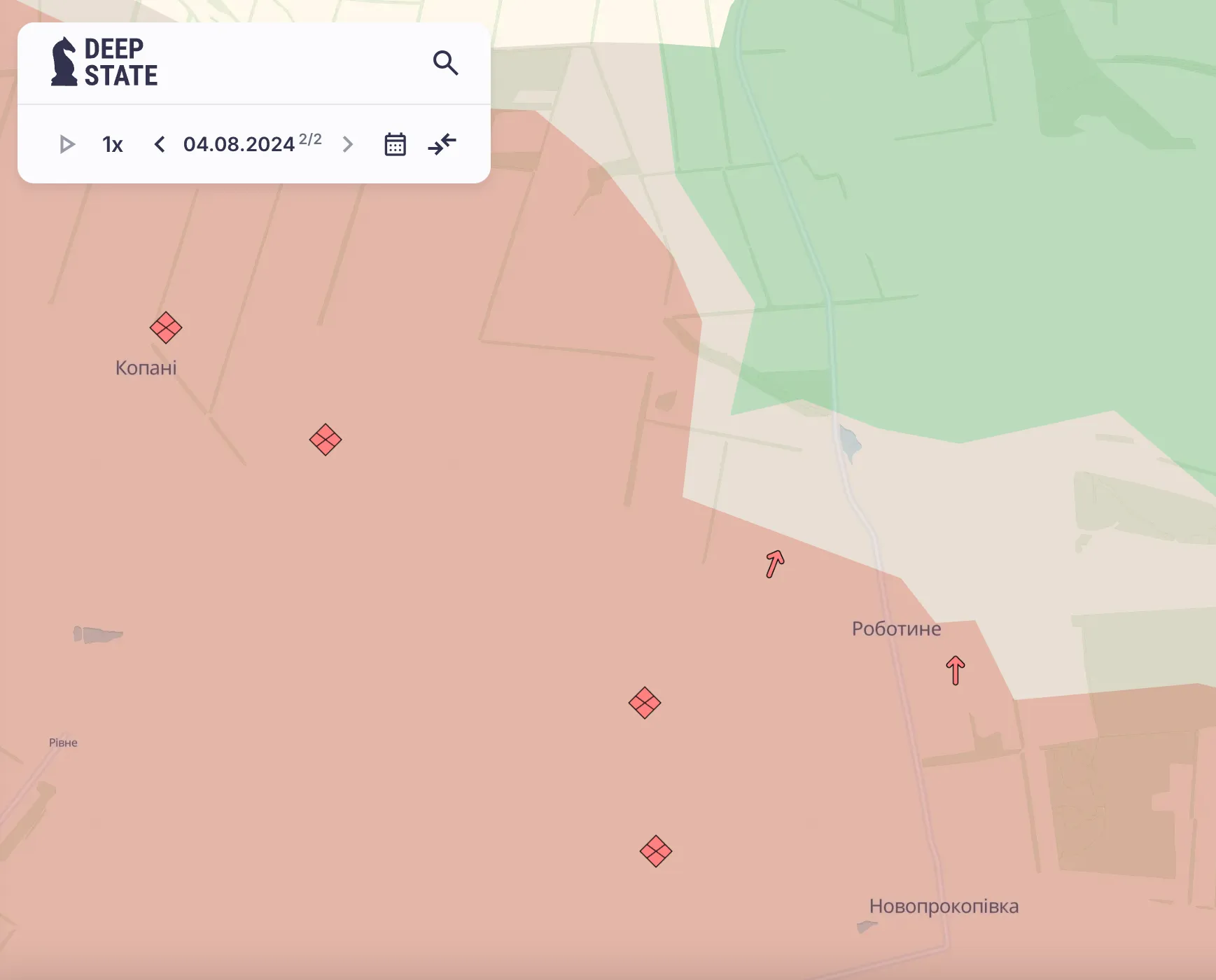This screenshot has height=980, width=1216.
Task: Click the Deep State knight logo
Action: (x=64, y=62)
